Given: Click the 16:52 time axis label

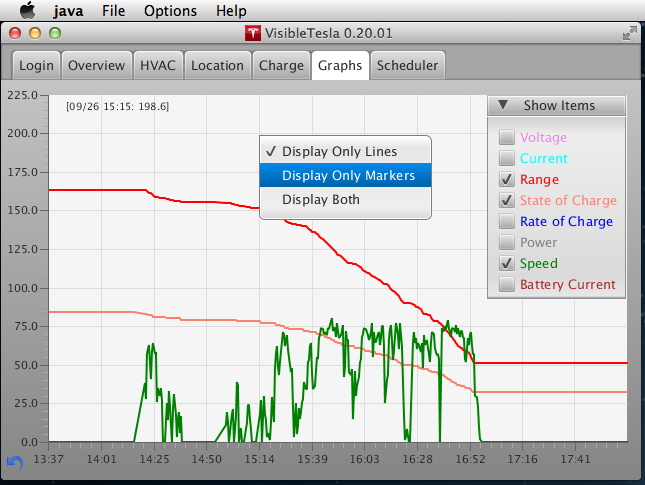Looking at the screenshot, I should (x=470, y=459).
